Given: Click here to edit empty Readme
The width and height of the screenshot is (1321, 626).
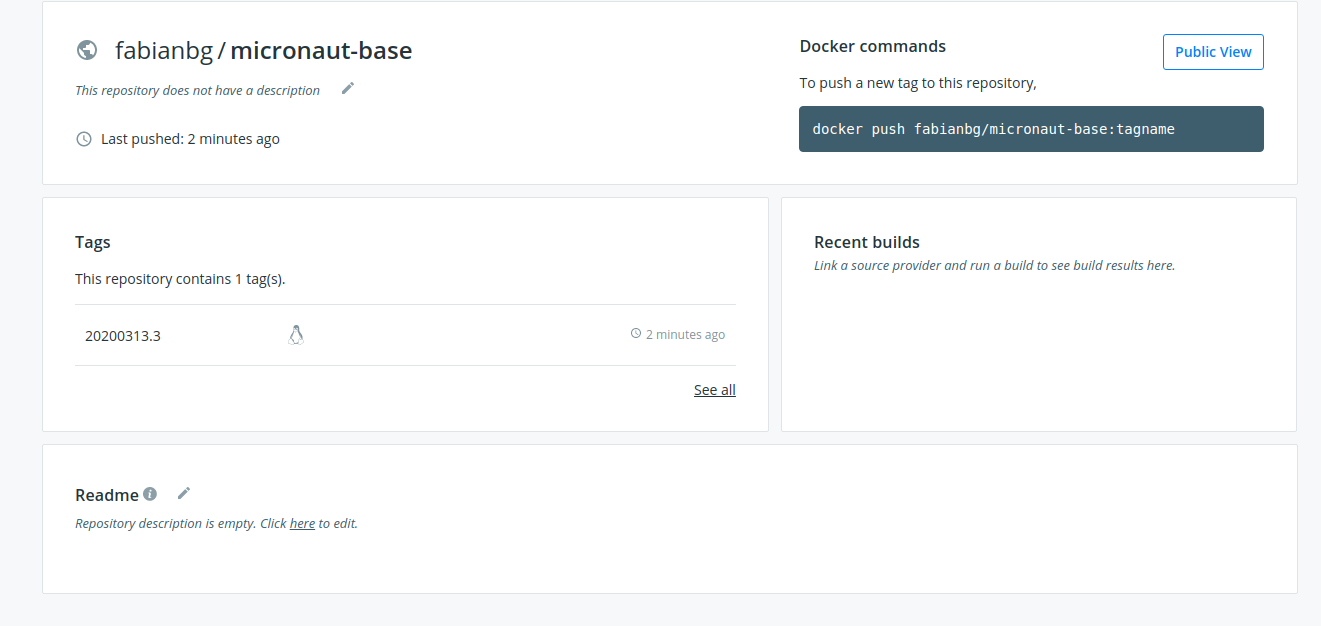Looking at the screenshot, I should (x=302, y=523).
